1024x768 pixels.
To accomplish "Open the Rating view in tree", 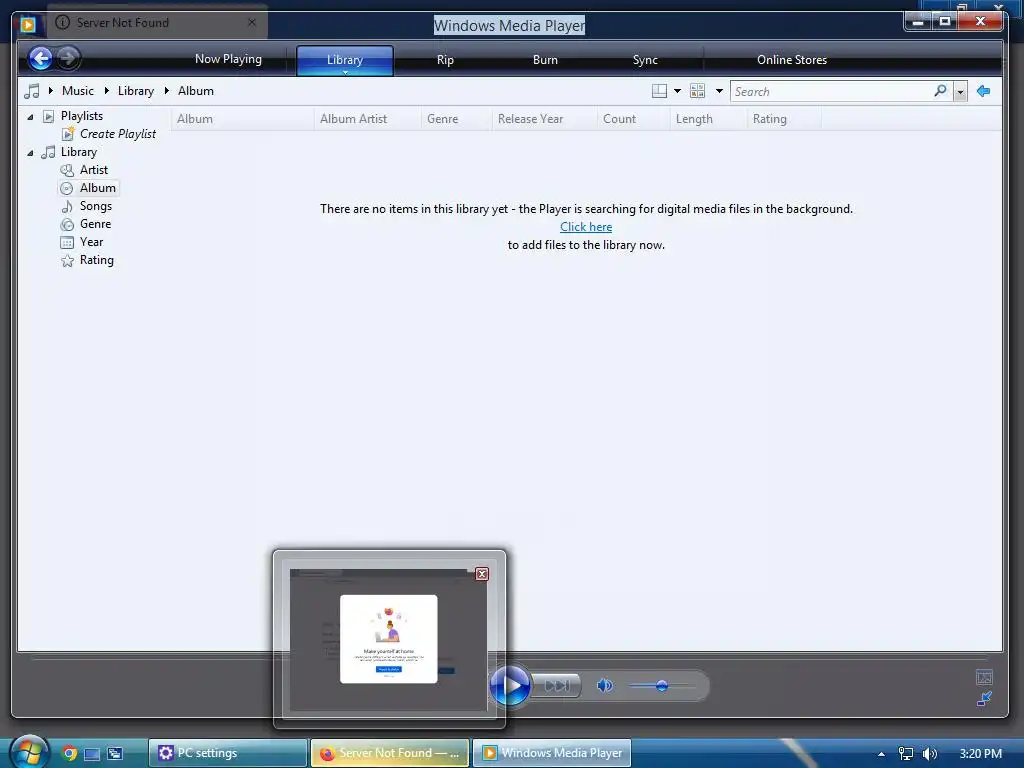I will pos(97,260).
